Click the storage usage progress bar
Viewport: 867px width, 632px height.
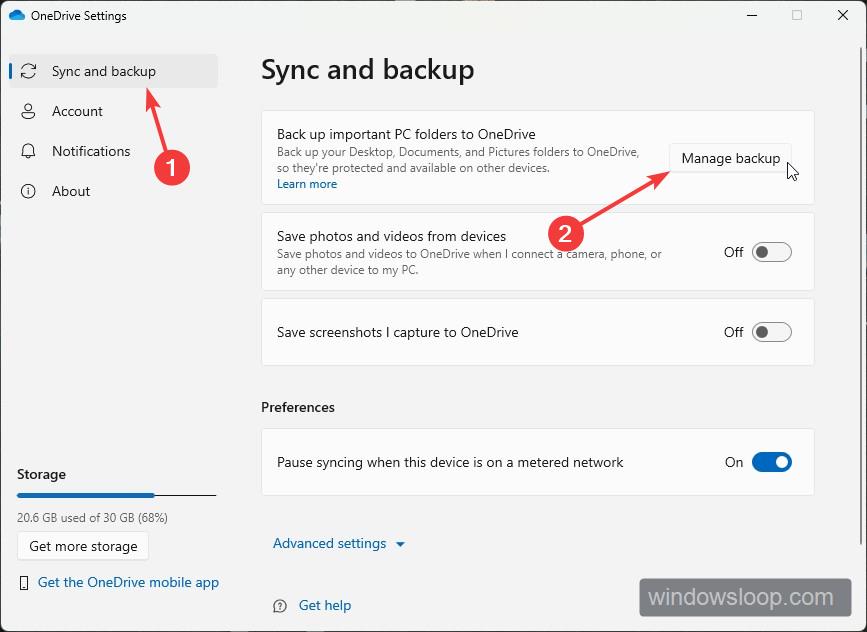coord(116,495)
